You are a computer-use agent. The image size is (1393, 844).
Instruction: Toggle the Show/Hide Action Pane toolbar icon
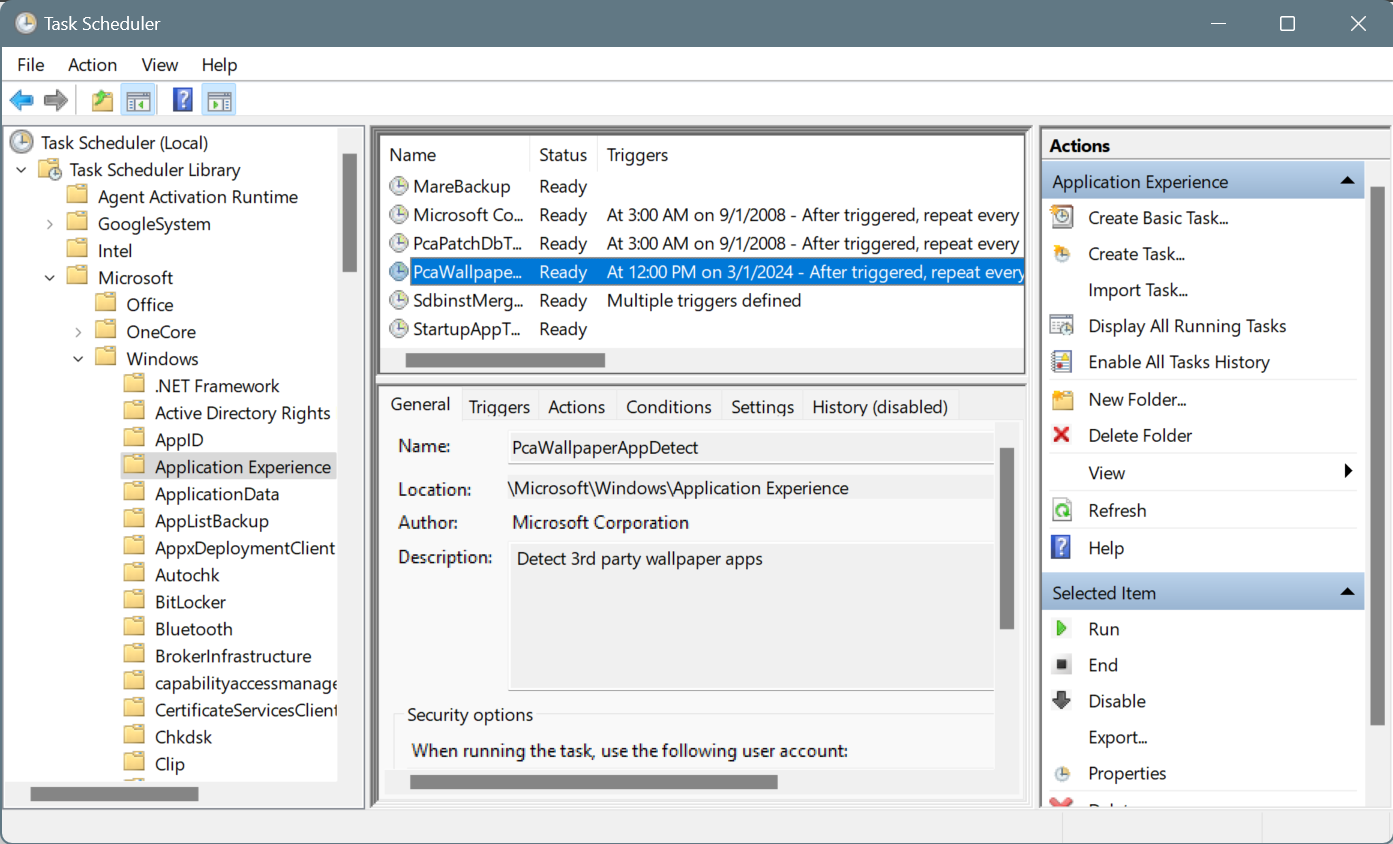pyautogui.click(x=219, y=100)
